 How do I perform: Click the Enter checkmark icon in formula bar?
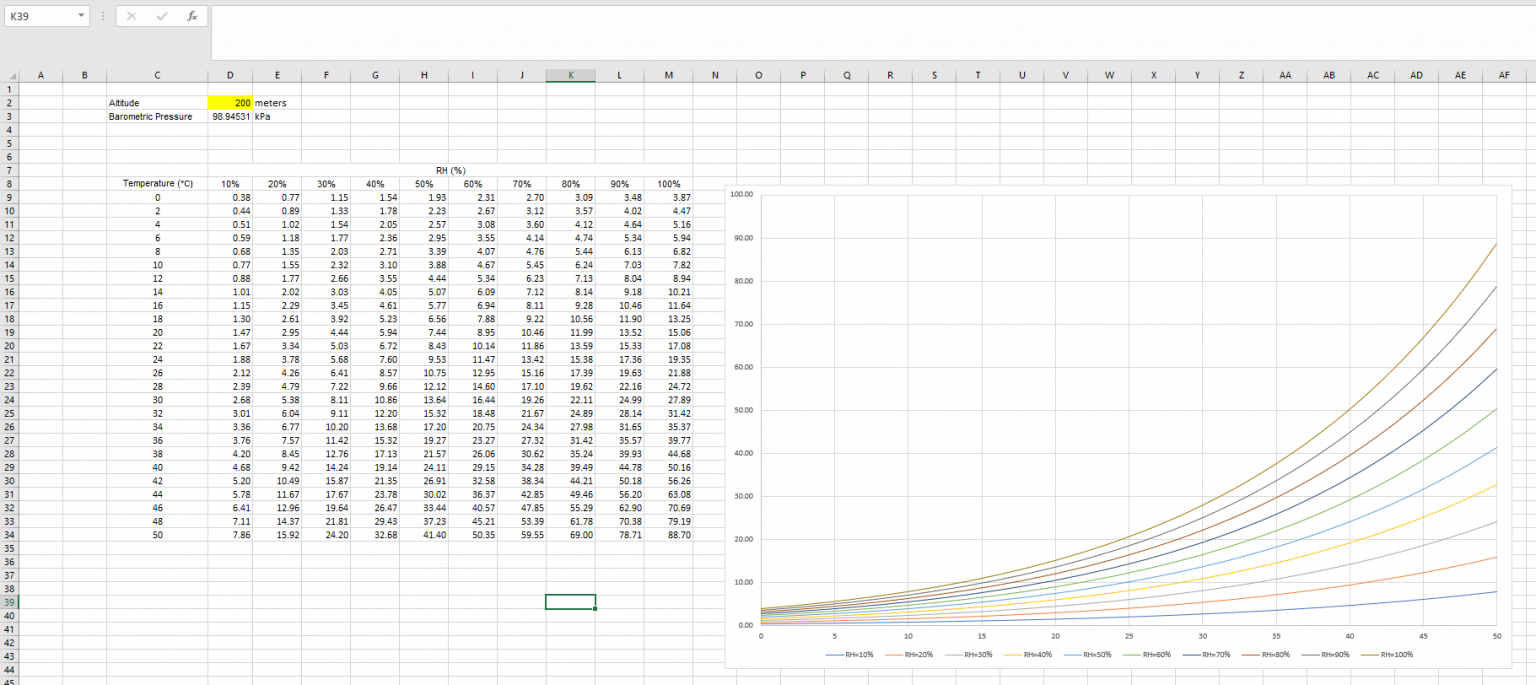click(161, 16)
